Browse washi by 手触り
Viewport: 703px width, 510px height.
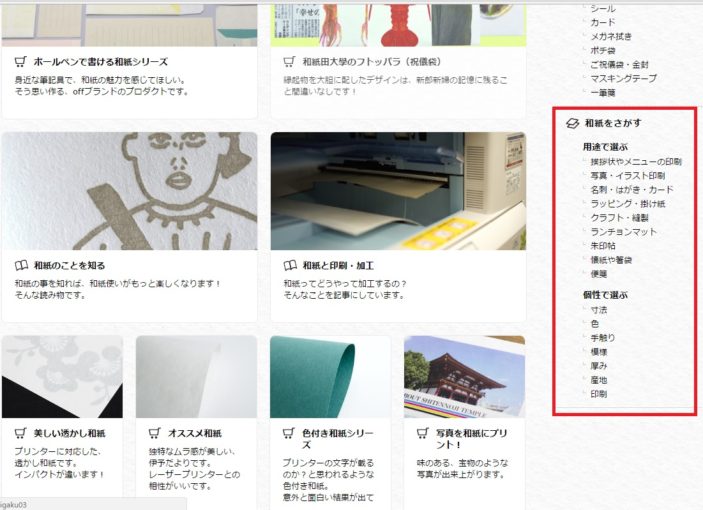[603, 338]
